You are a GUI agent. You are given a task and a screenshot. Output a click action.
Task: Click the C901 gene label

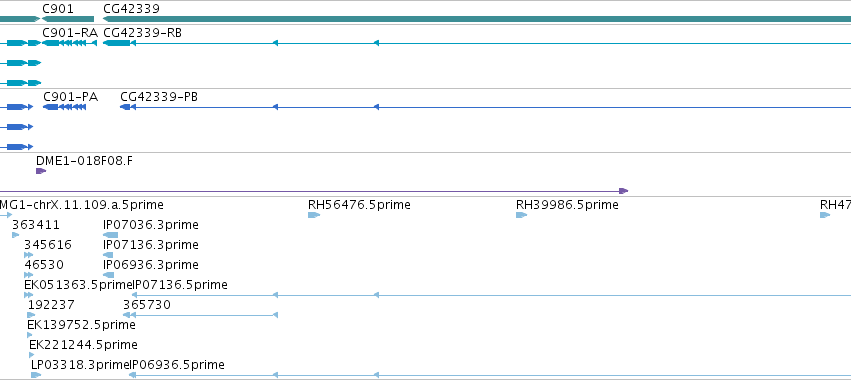(58, 9)
